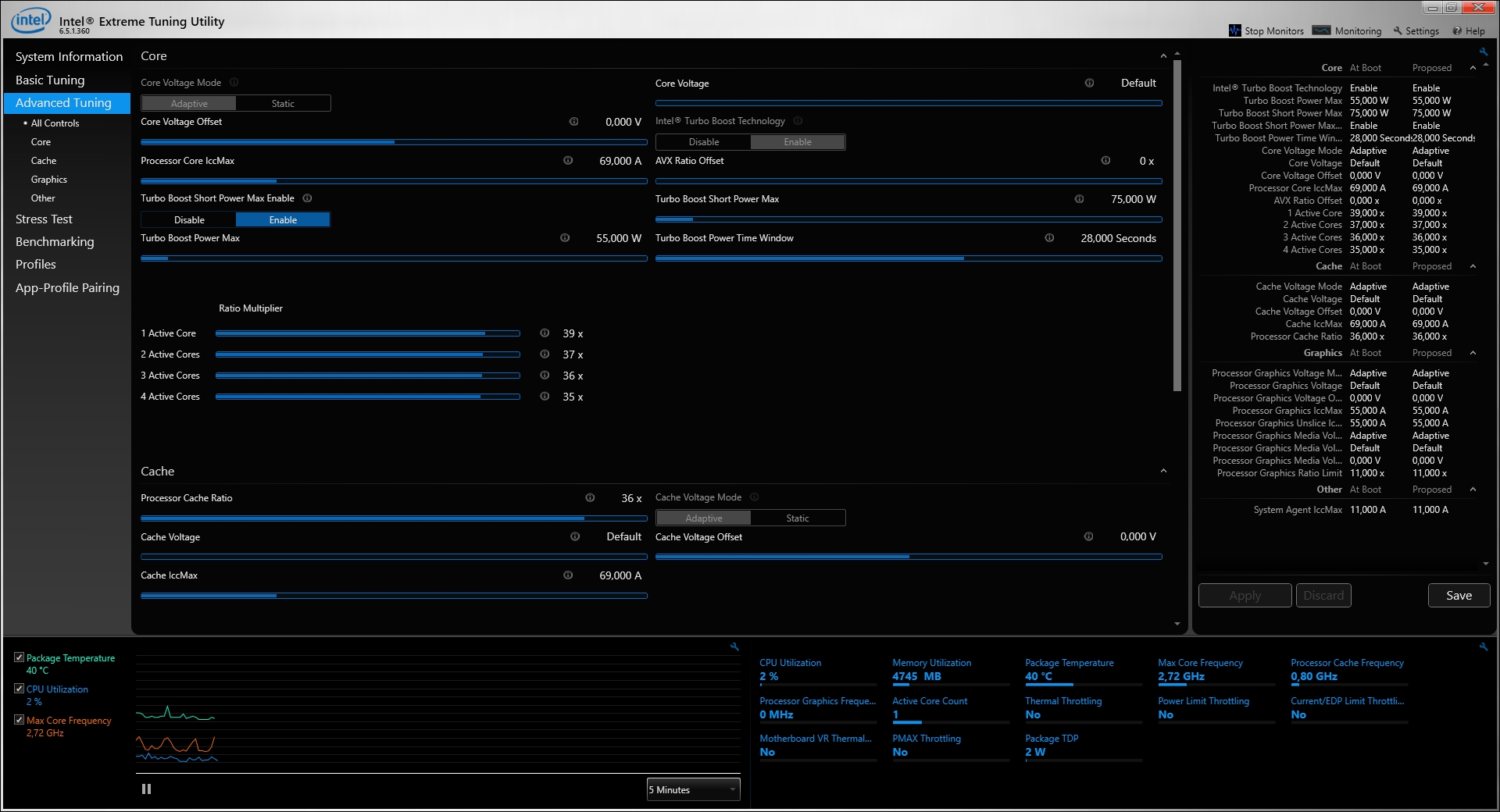Set Core Voltage Mode to Adaptive
Screen dimensions: 1500x812
(189, 104)
